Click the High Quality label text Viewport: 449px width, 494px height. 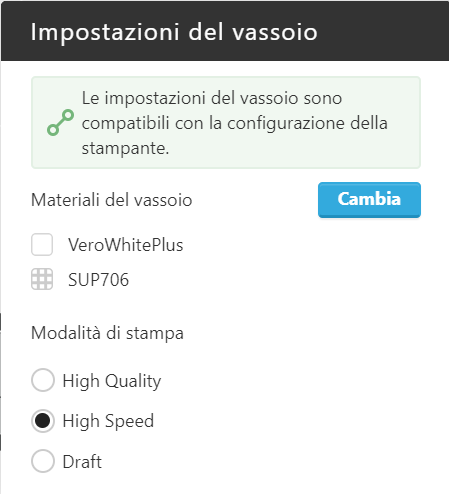112,381
